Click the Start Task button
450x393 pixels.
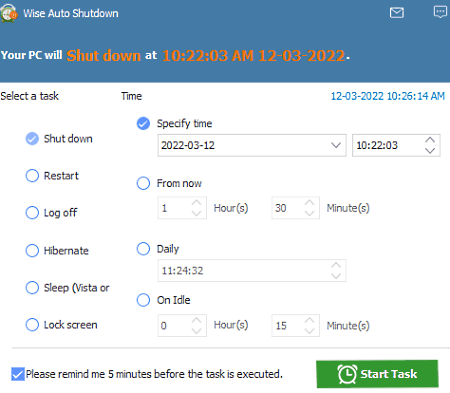(x=377, y=374)
